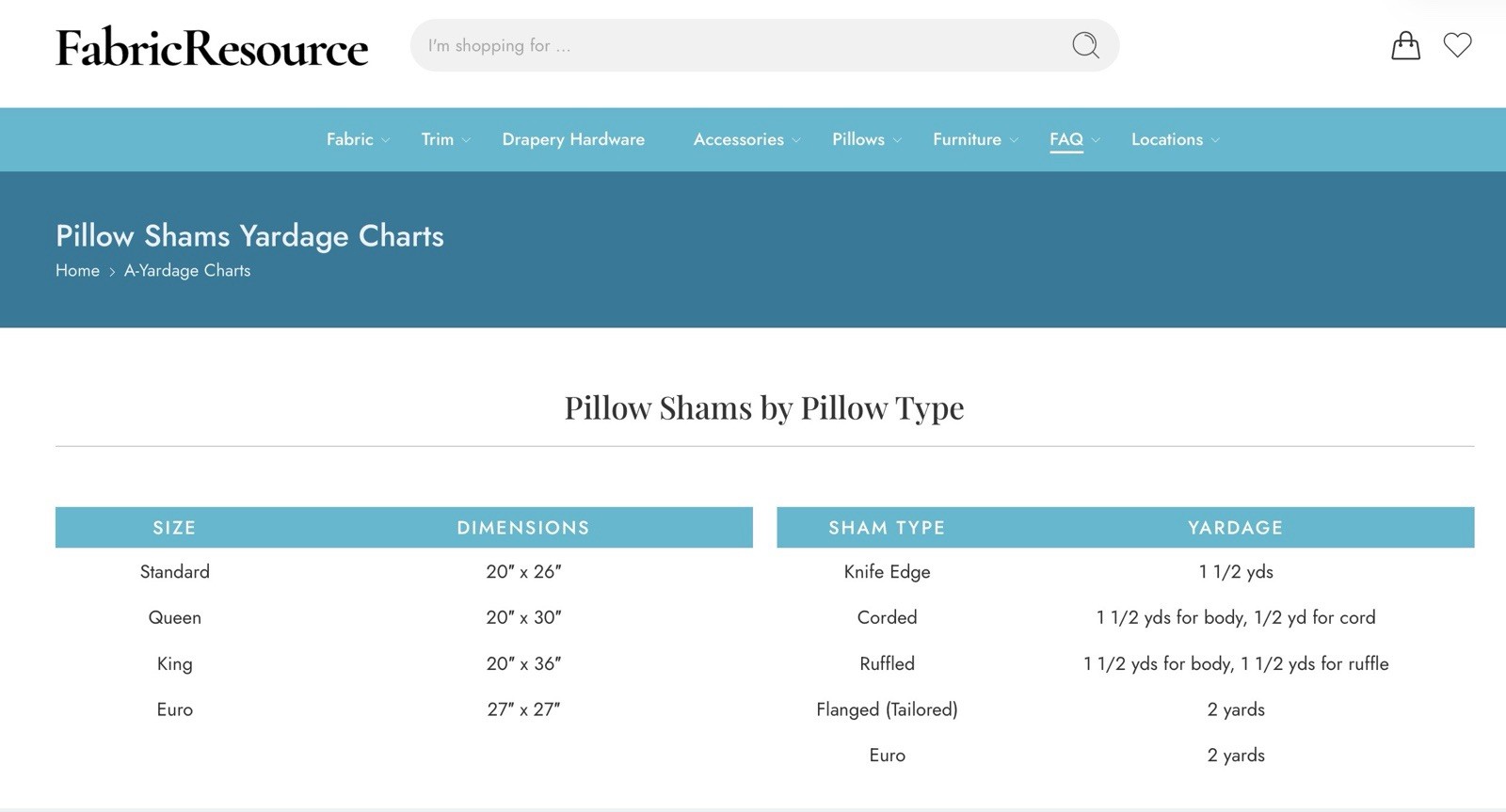Click the search magnifier icon

click(x=1085, y=45)
